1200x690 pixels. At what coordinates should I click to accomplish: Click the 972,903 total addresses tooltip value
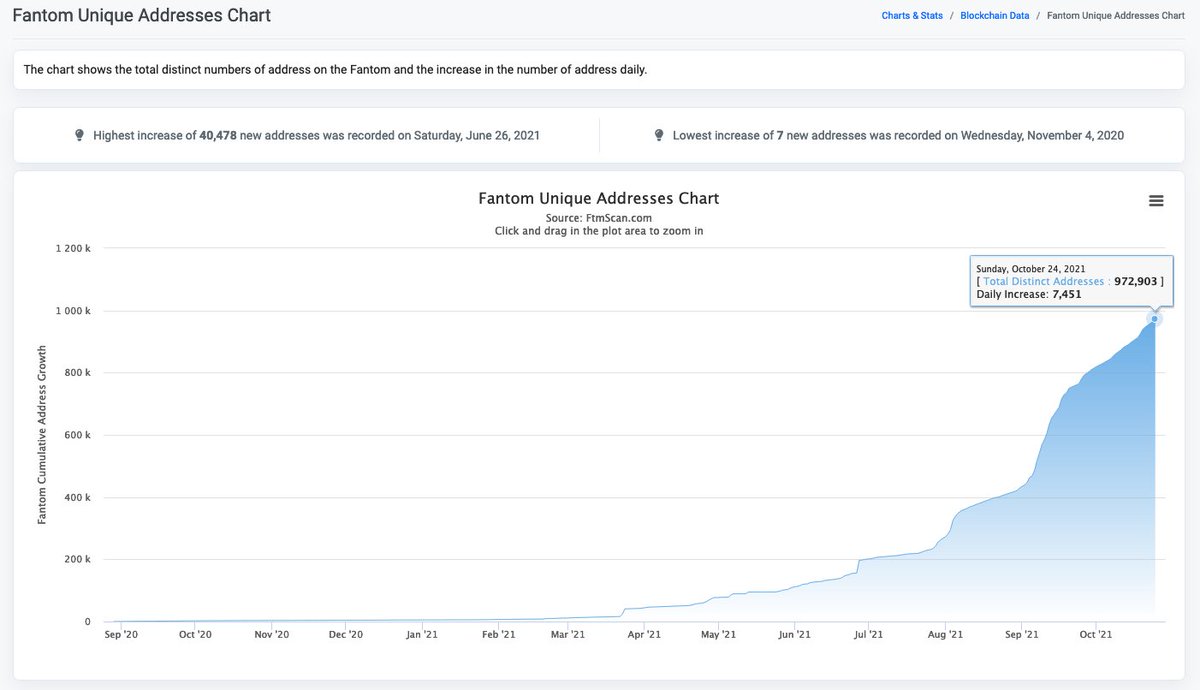tap(1136, 282)
